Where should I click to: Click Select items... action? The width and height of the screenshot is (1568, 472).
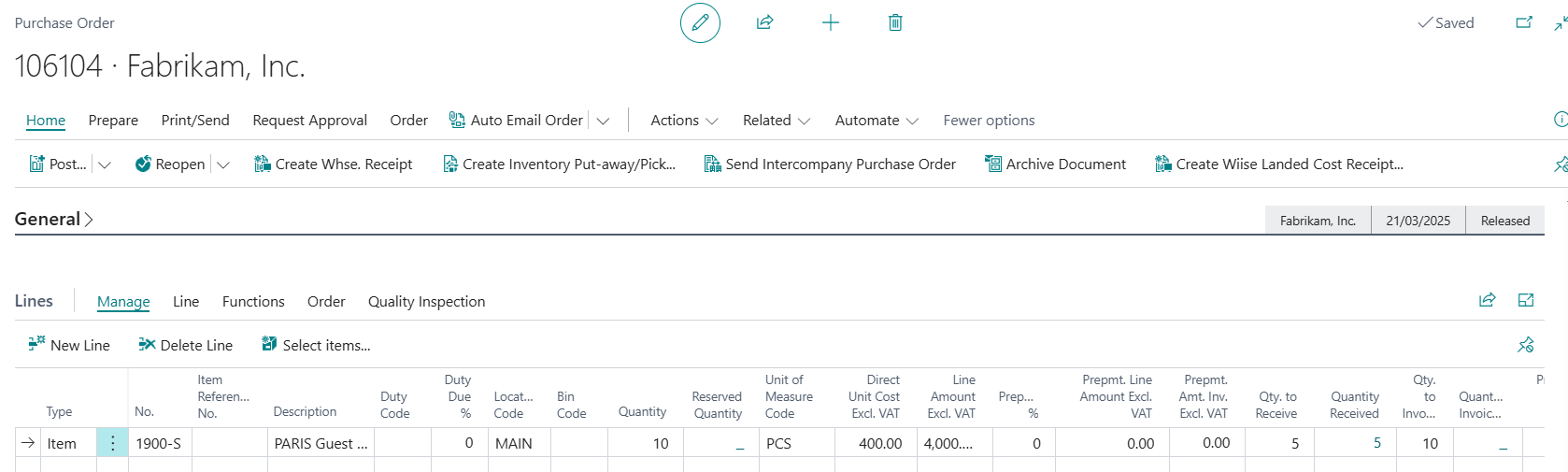pyautogui.click(x=316, y=345)
